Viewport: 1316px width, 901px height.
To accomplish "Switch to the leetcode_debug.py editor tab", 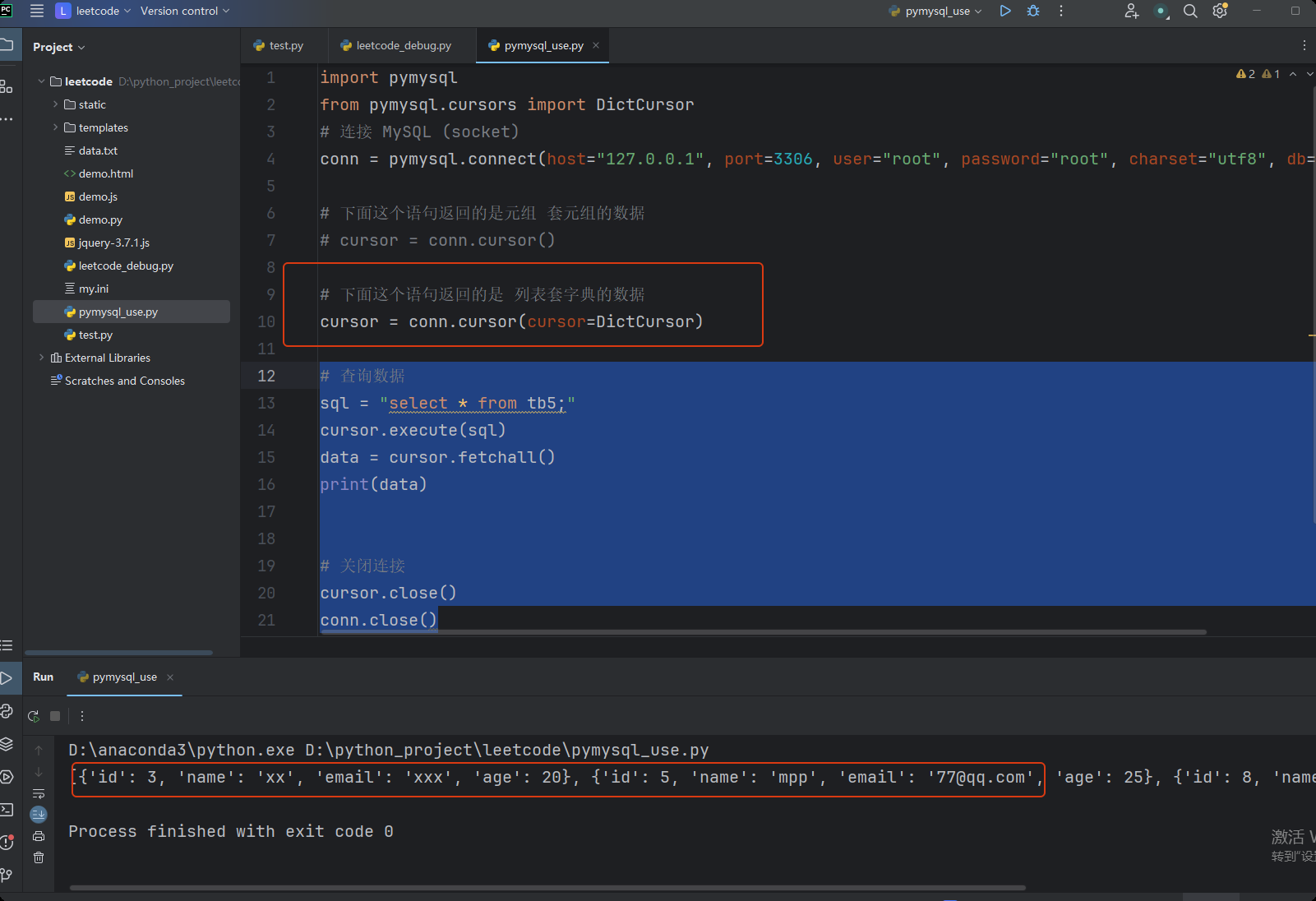I will pos(396,46).
